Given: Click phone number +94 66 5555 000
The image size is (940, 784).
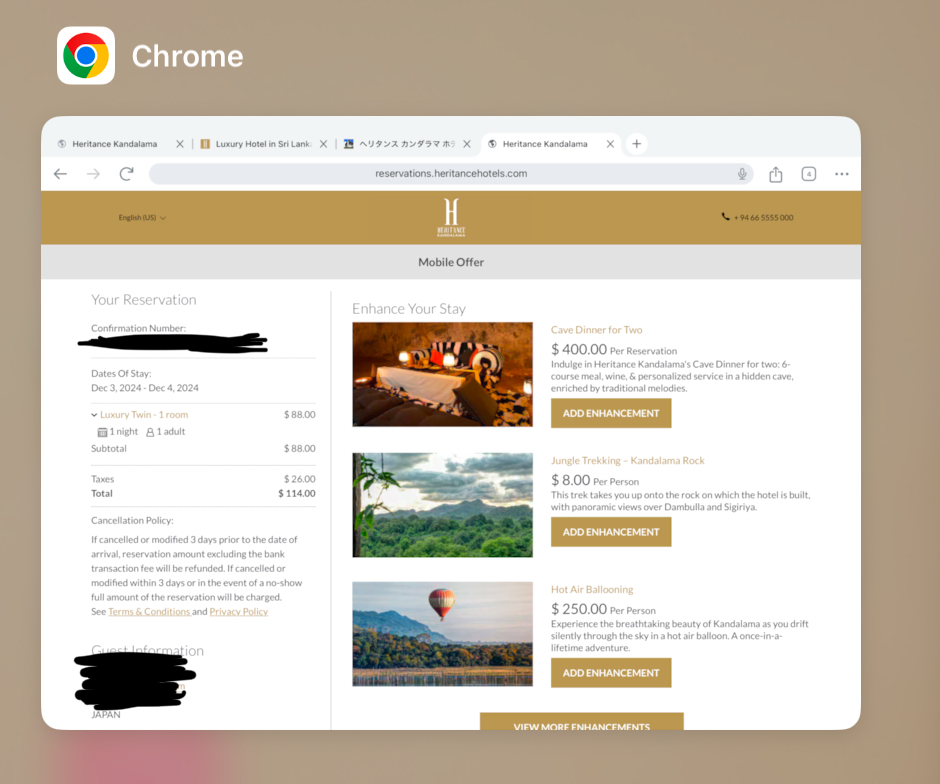Looking at the screenshot, I should coord(763,218).
